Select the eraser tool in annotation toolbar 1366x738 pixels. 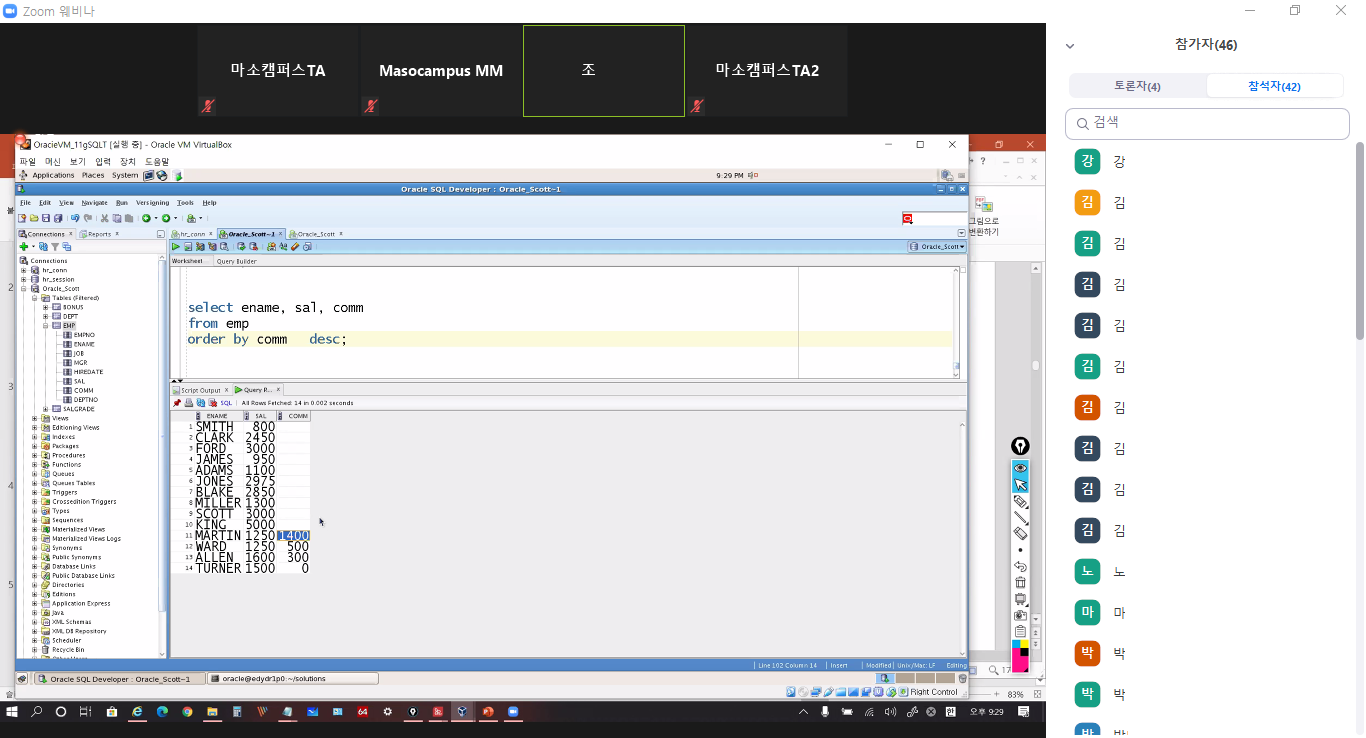pyautogui.click(x=1020, y=534)
